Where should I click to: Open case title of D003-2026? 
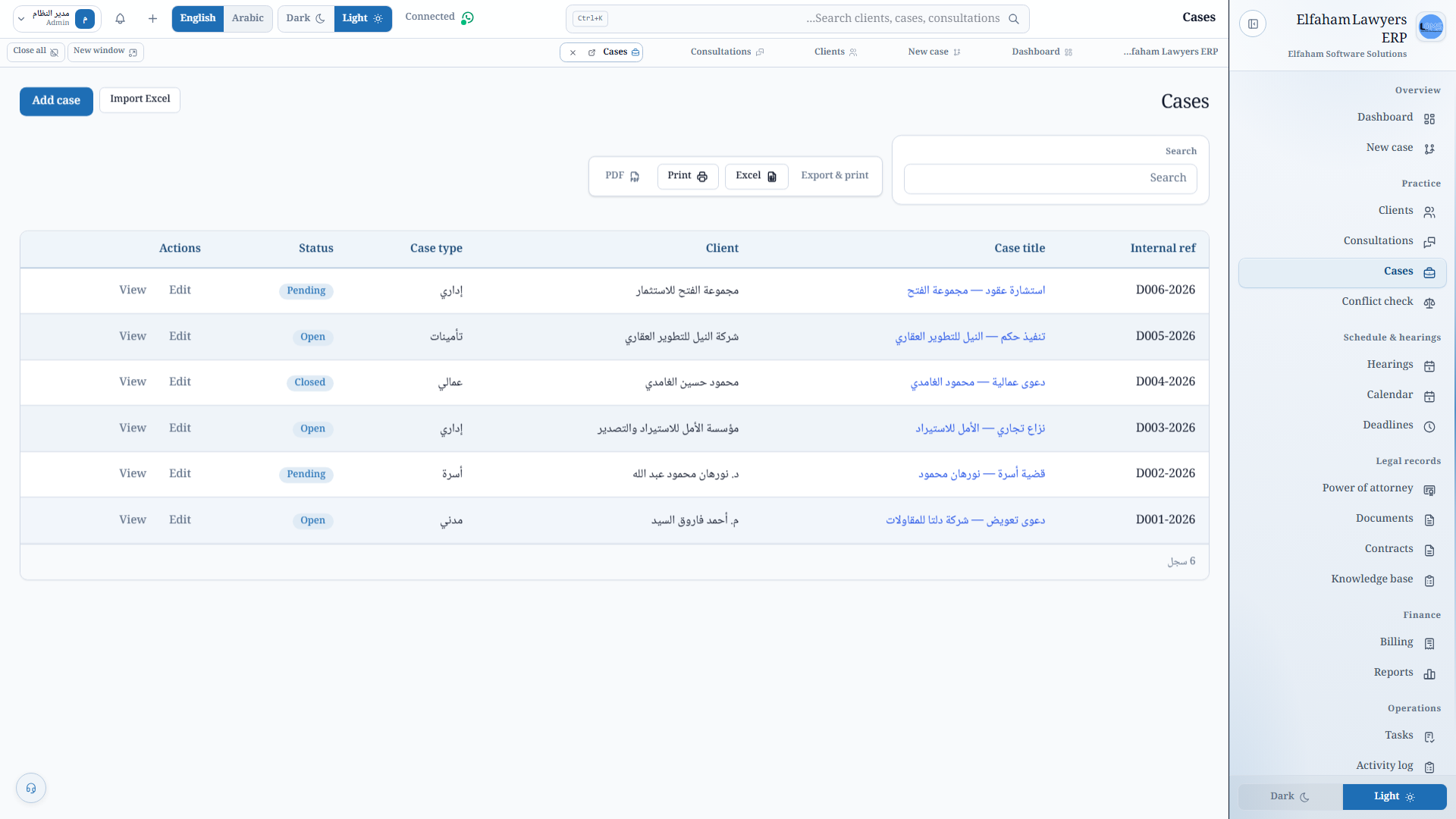(980, 428)
